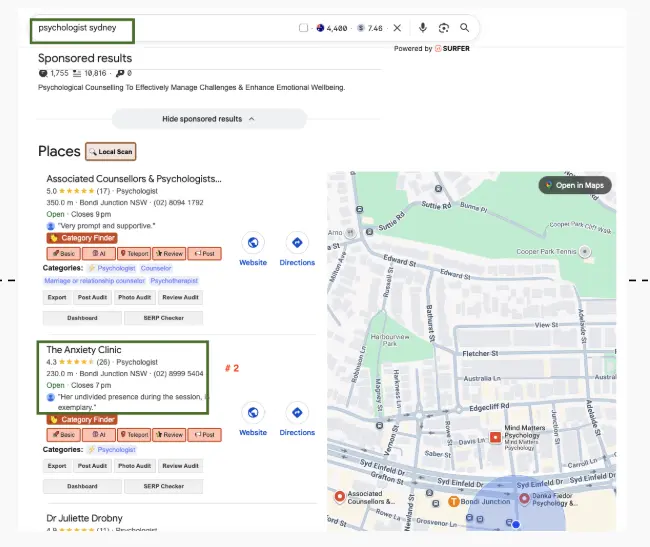Tick the checkbox beside keyword volume 4,400
Image resolution: width=650 pixels, height=547 pixels.
(x=303, y=28)
